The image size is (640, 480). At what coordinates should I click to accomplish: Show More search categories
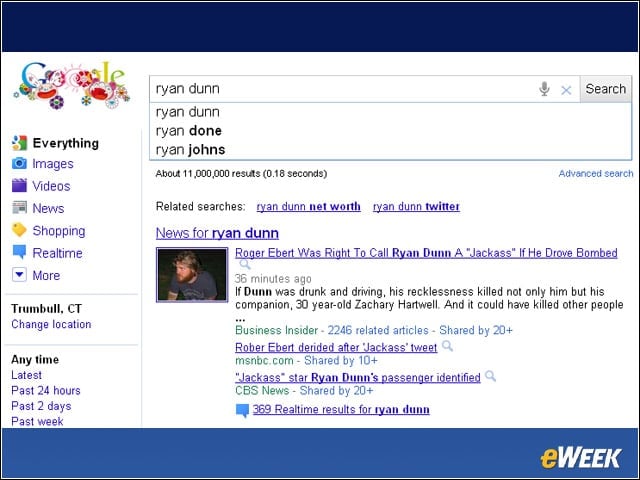(x=46, y=276)
